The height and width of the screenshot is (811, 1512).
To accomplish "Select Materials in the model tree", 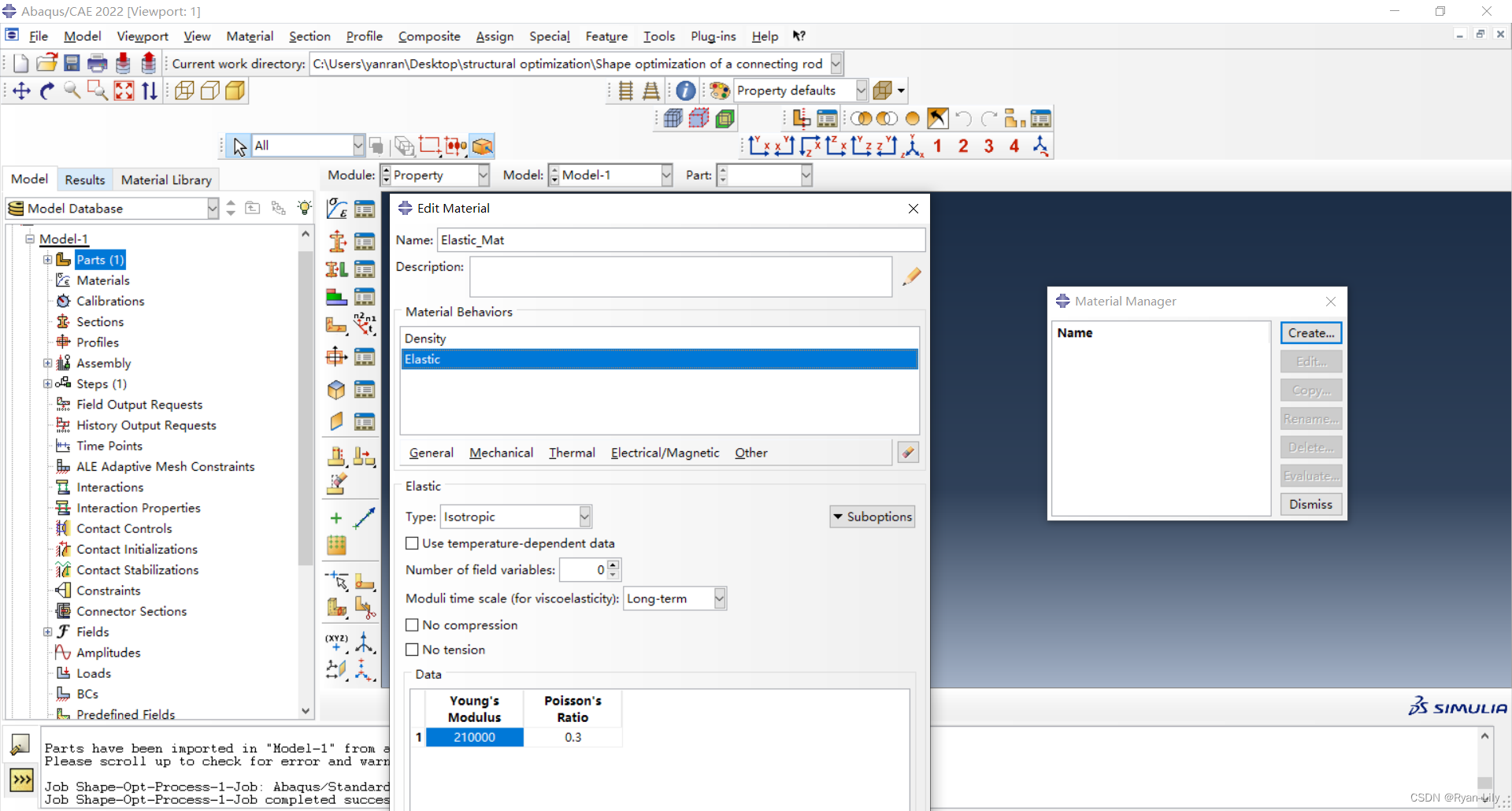I will (x=102, y=280).
